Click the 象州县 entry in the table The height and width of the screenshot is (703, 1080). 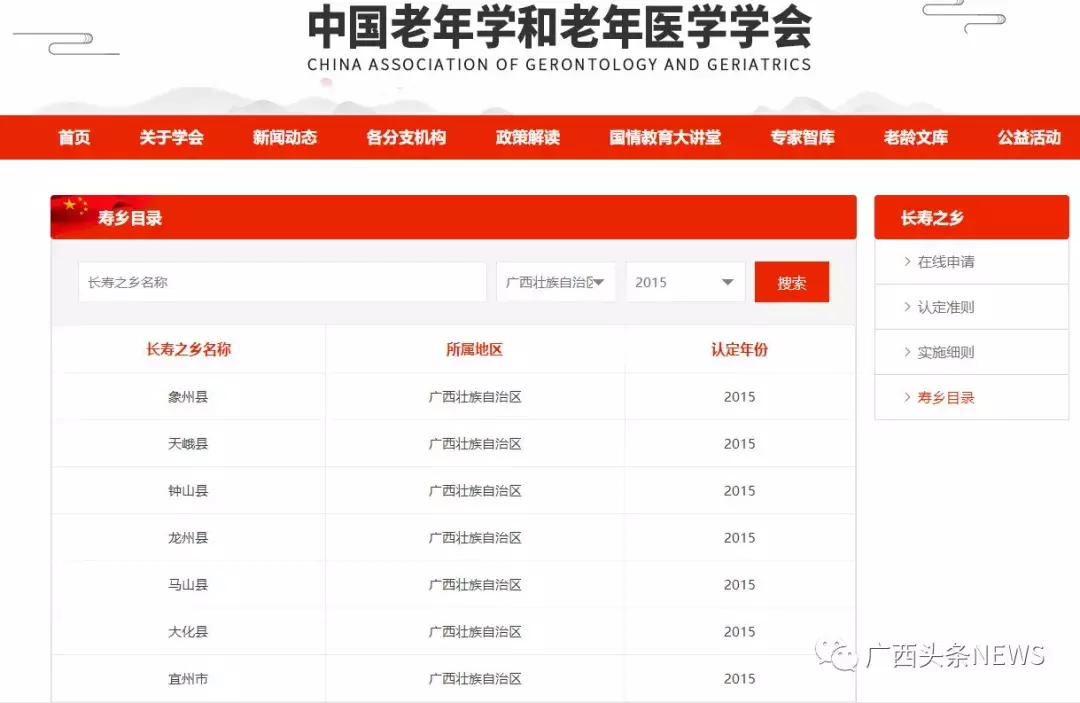(x=188, y=397)
